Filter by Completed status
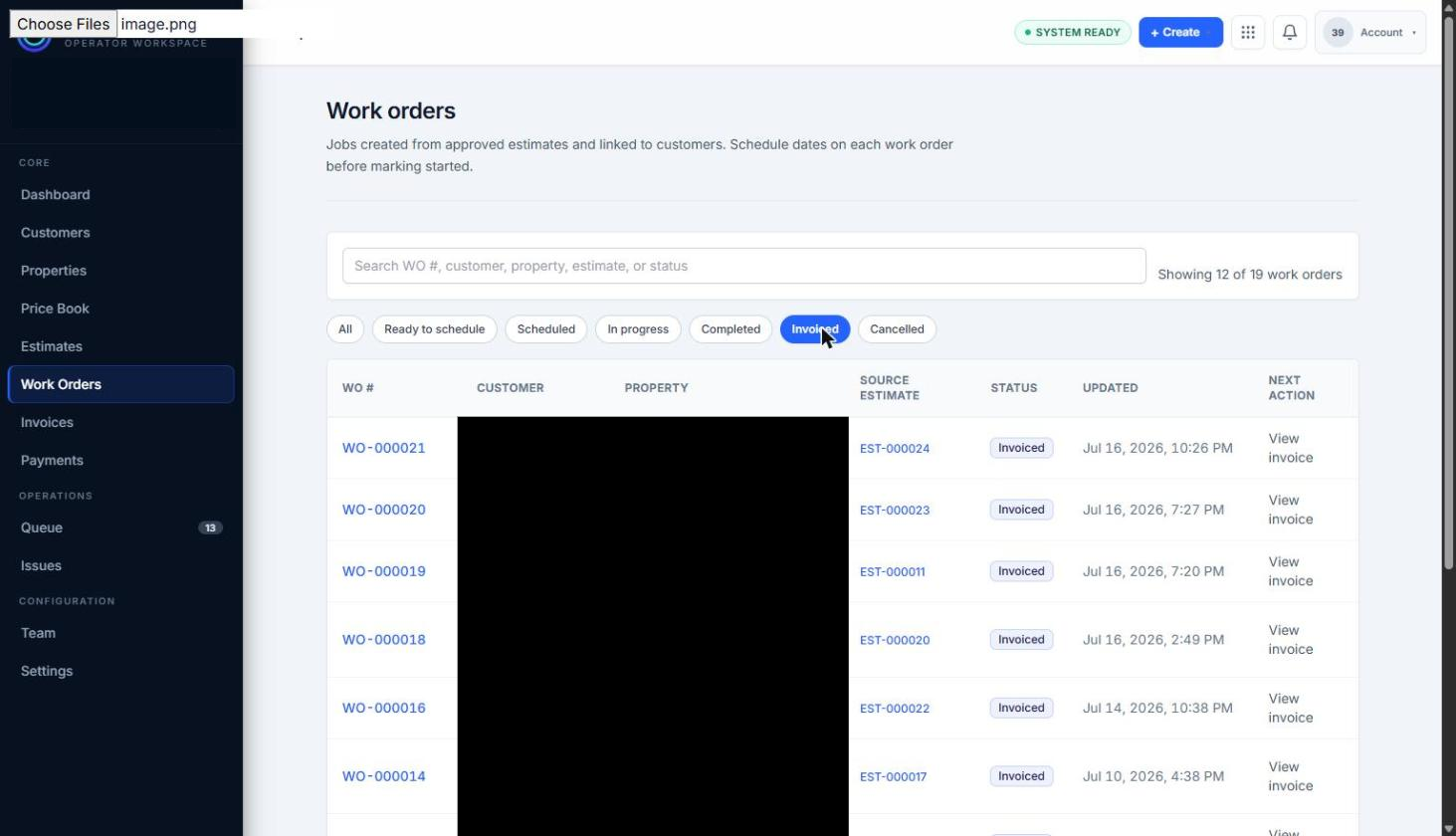 730,329
